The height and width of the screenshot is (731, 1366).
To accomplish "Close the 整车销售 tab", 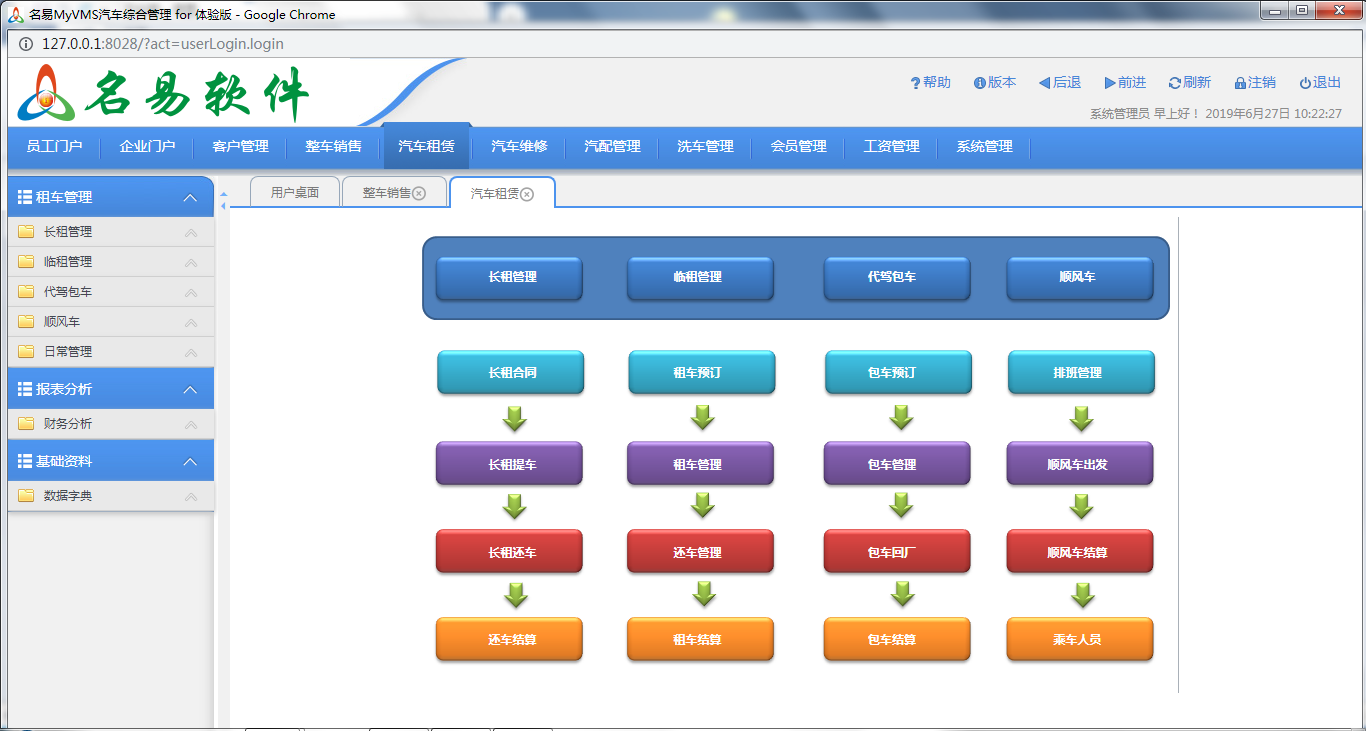I will [x=419, y=193].
